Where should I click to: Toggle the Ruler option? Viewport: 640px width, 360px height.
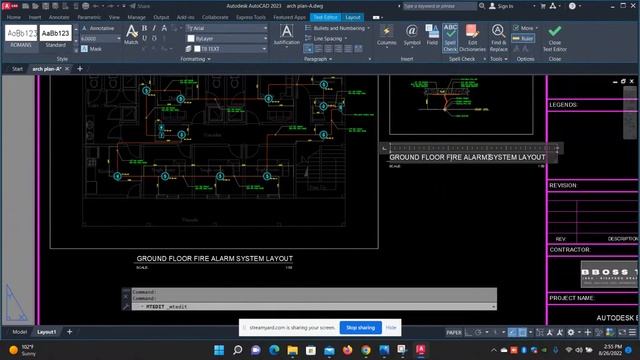click(523, 38)
